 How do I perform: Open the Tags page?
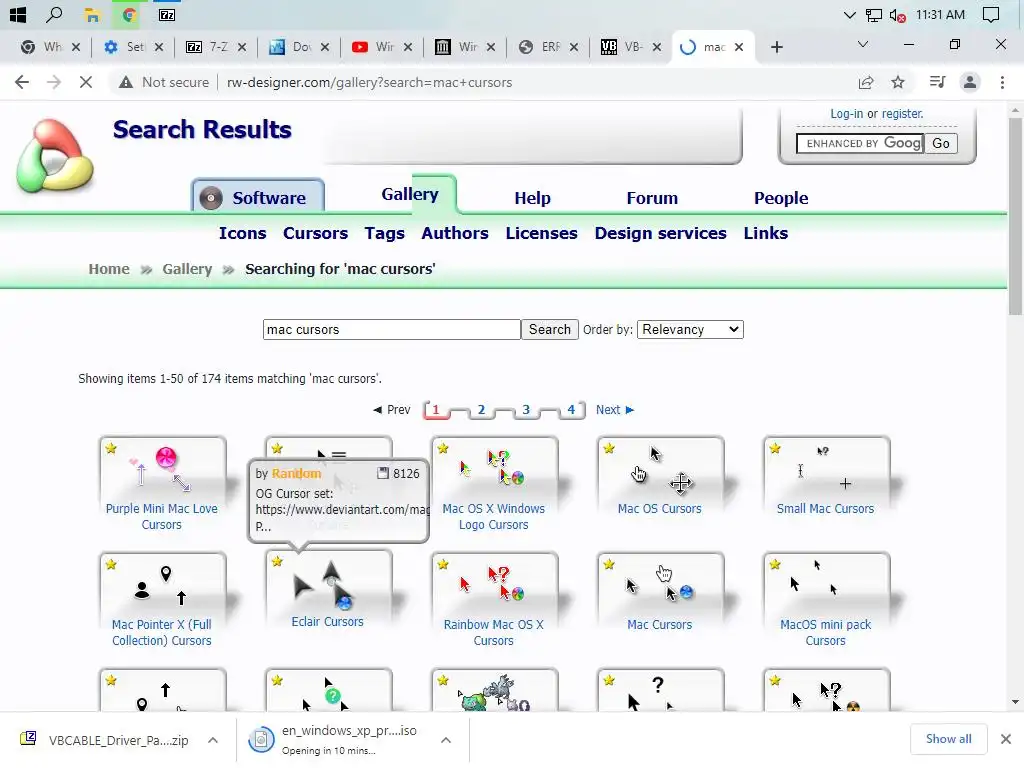point(385,233)
